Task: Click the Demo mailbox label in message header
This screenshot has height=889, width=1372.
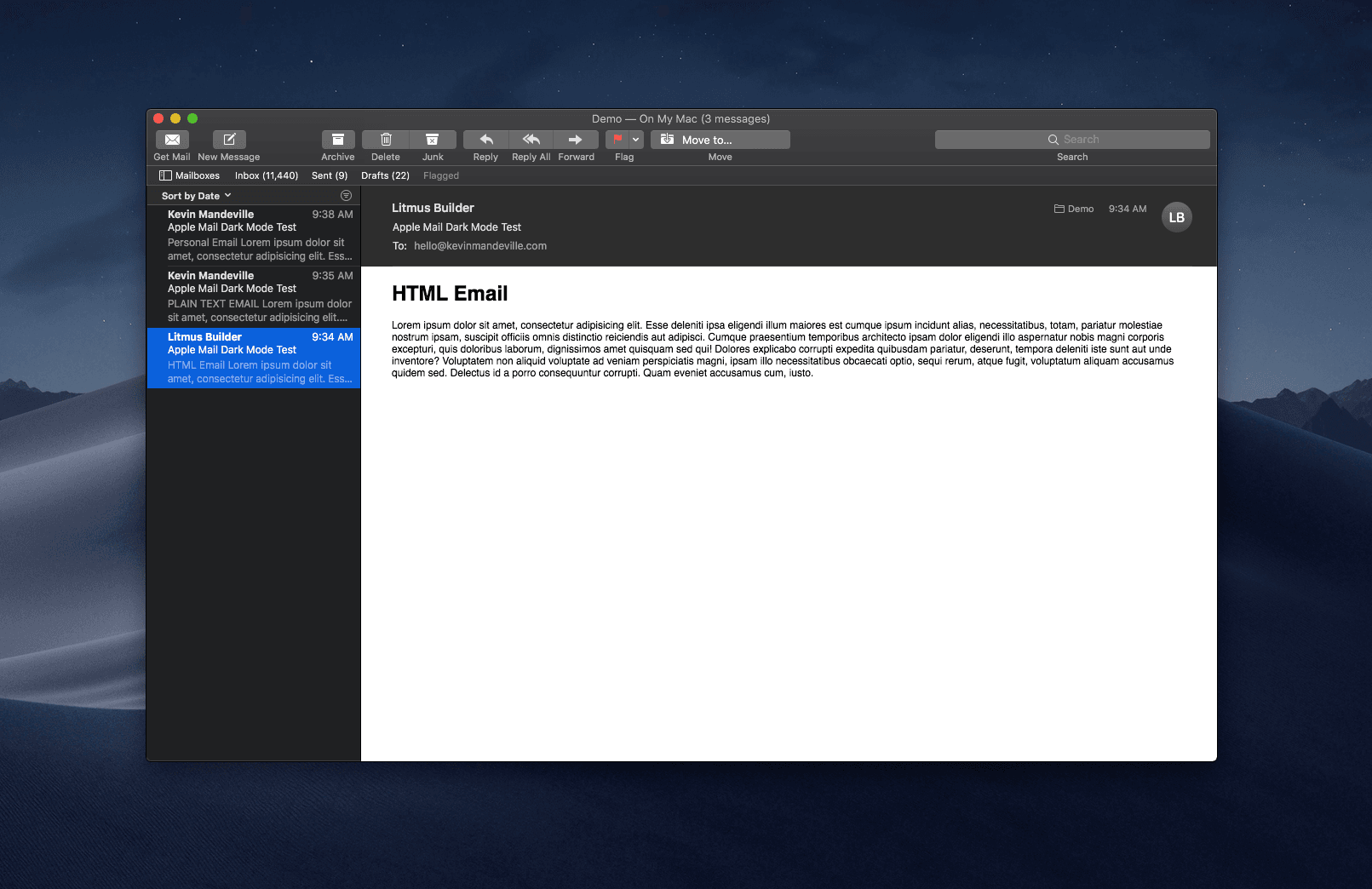Action: [1075, 208]
